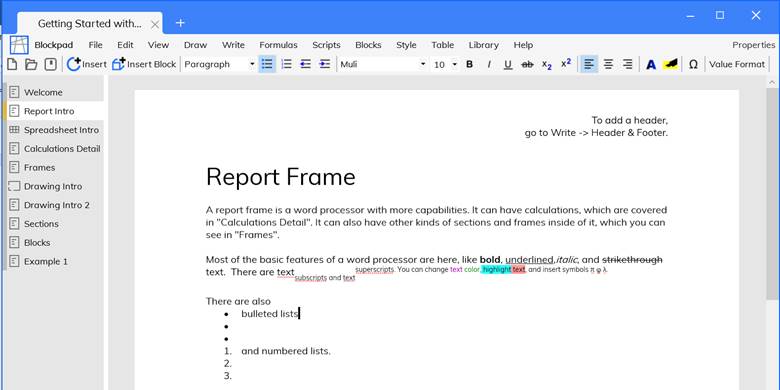This screenshot has width=780, height=390.
Task: Open the Blockpad menu
Action: (54, 45)
